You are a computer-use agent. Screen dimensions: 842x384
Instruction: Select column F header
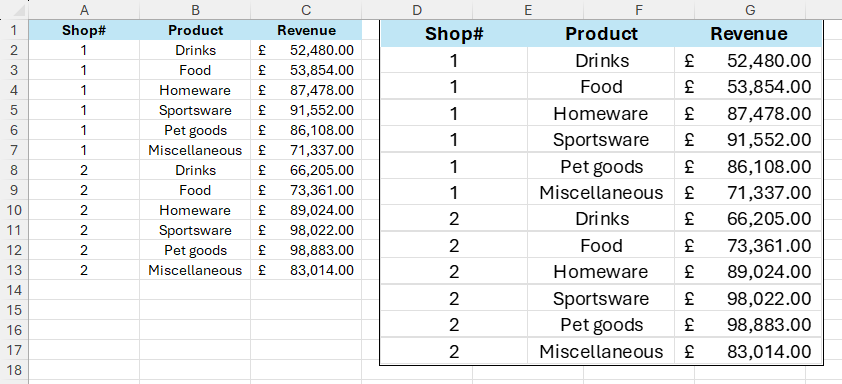click(639, 10)
